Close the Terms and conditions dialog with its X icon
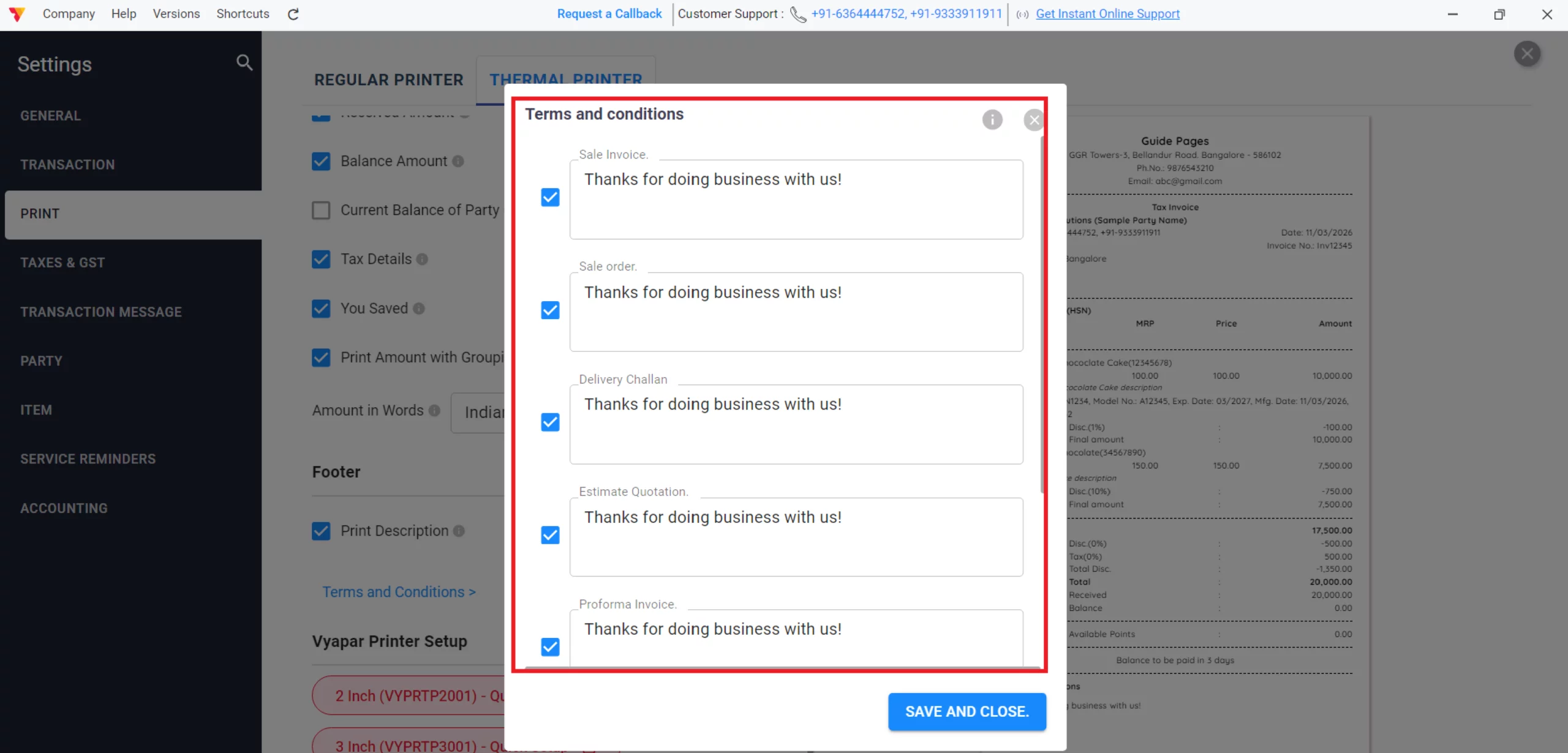Screen dimensions: 1568x753 pos(1033,119)
